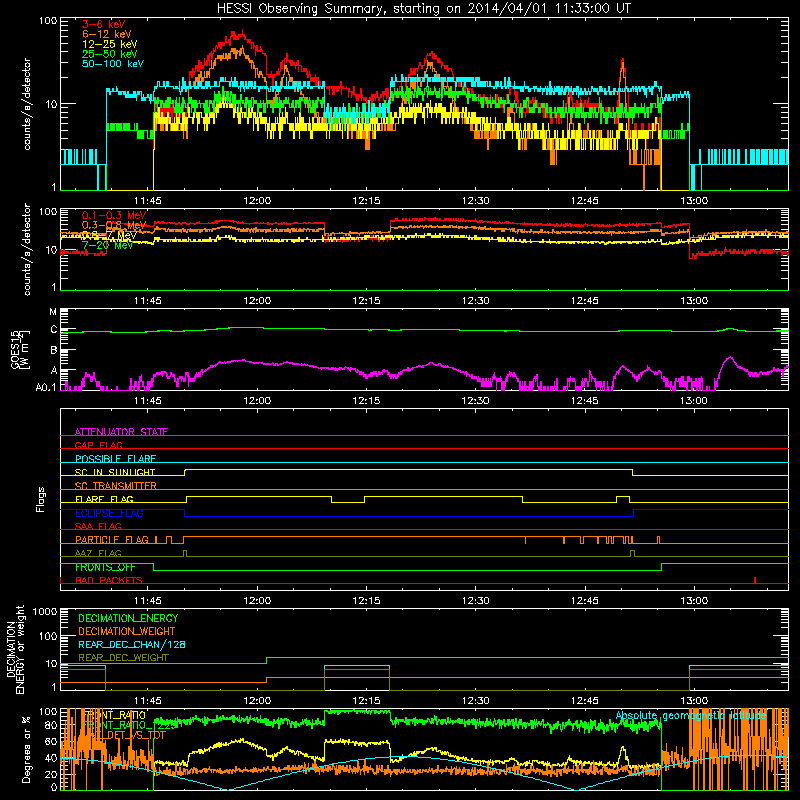This screenshot has height=800, width=800.
Task: Click "13:00" tick below the MeV panel
Action: pos(694,301)
